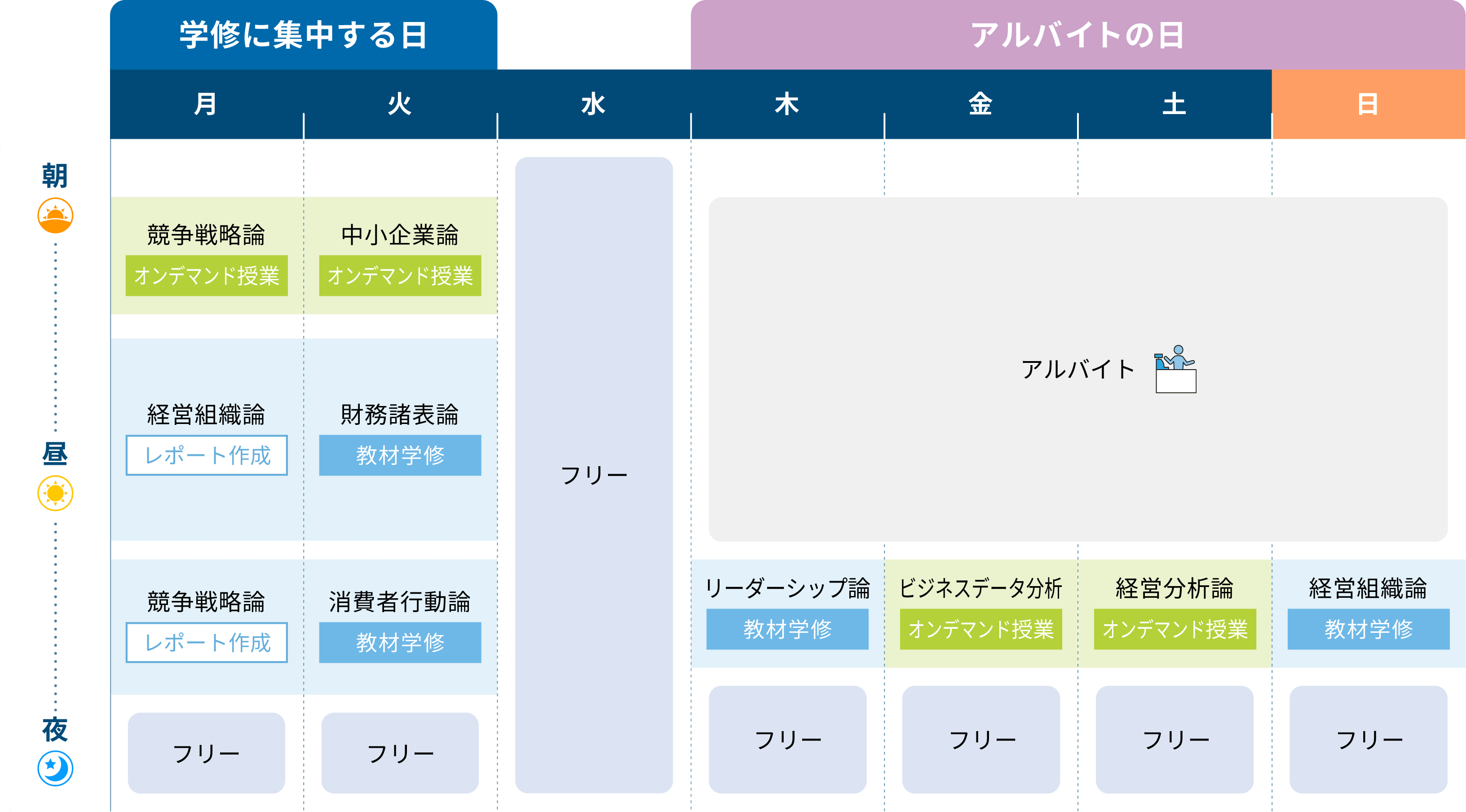Click the midday sun icon
The width and height of the screenshot is (1466, 812).
tap(55, 493)
